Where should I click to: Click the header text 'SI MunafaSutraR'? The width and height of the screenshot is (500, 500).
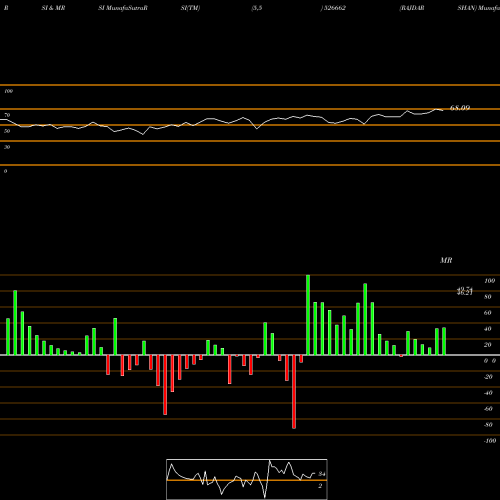coord(123,8)
